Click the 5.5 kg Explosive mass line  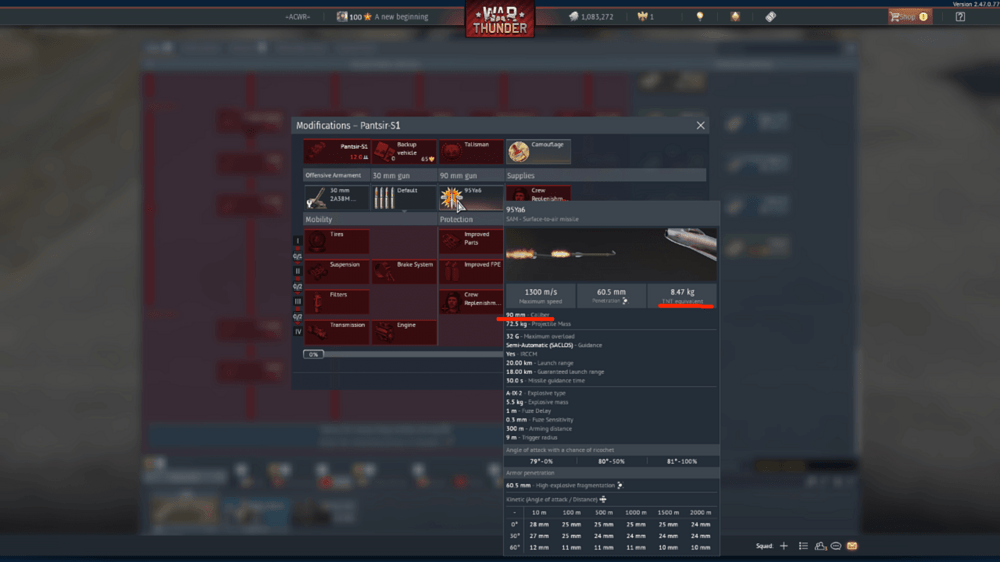pyautogui.click(x=537, y=402)
